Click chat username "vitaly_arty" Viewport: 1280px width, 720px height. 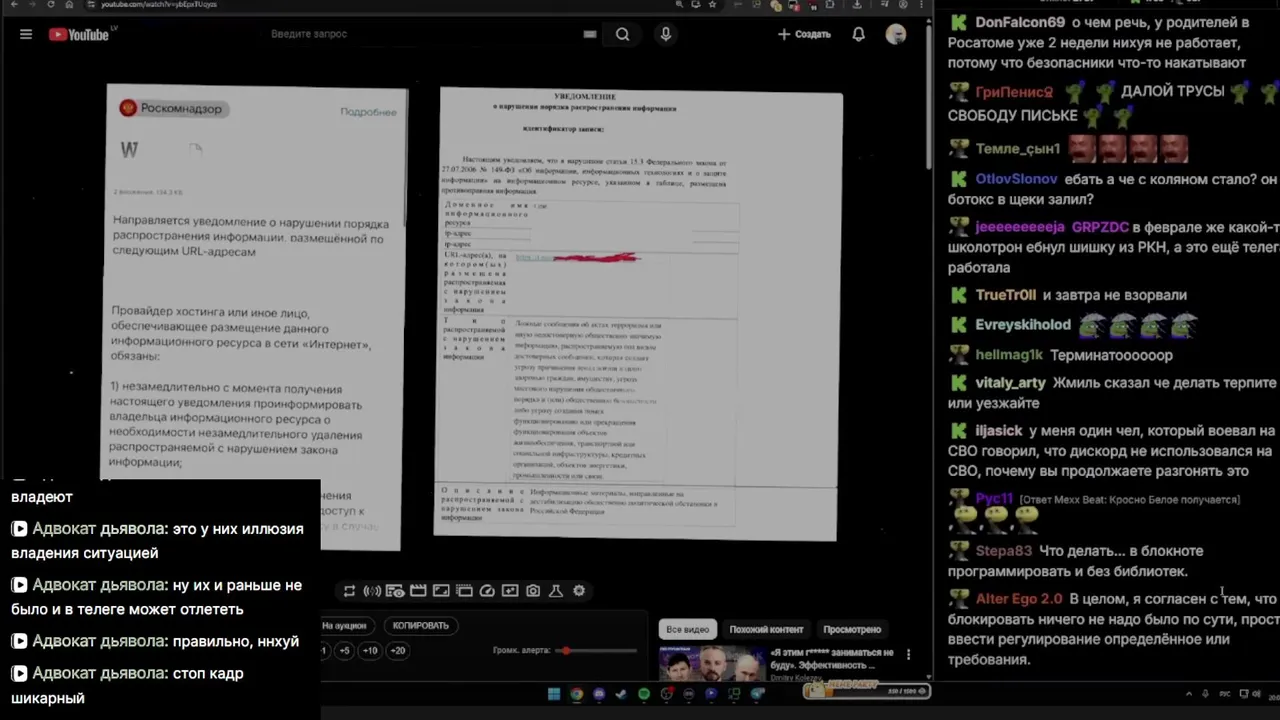point(1010,383)
